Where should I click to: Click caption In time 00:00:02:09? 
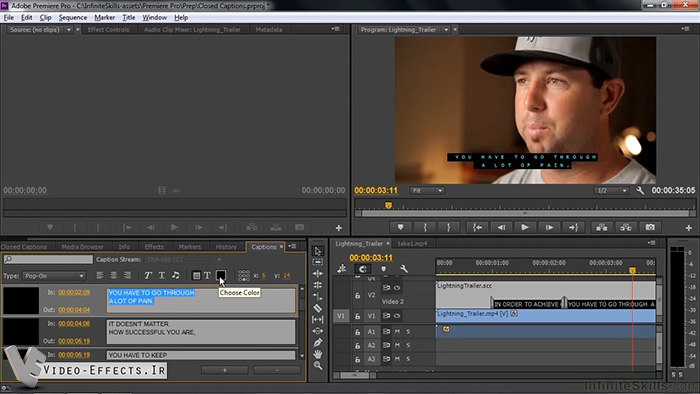click(x=74, y=292)
